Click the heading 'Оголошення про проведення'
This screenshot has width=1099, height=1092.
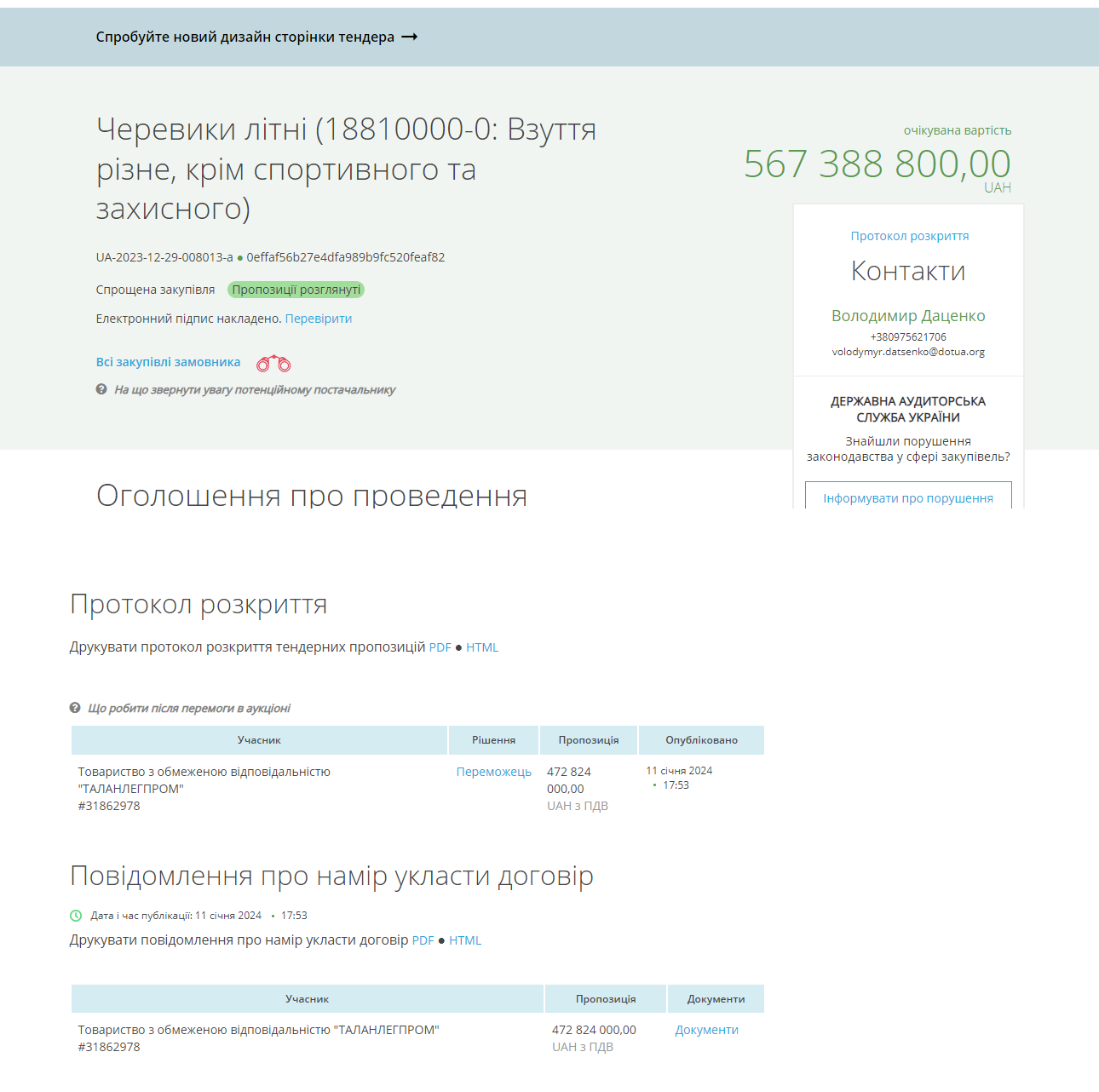tap(312, 495)
